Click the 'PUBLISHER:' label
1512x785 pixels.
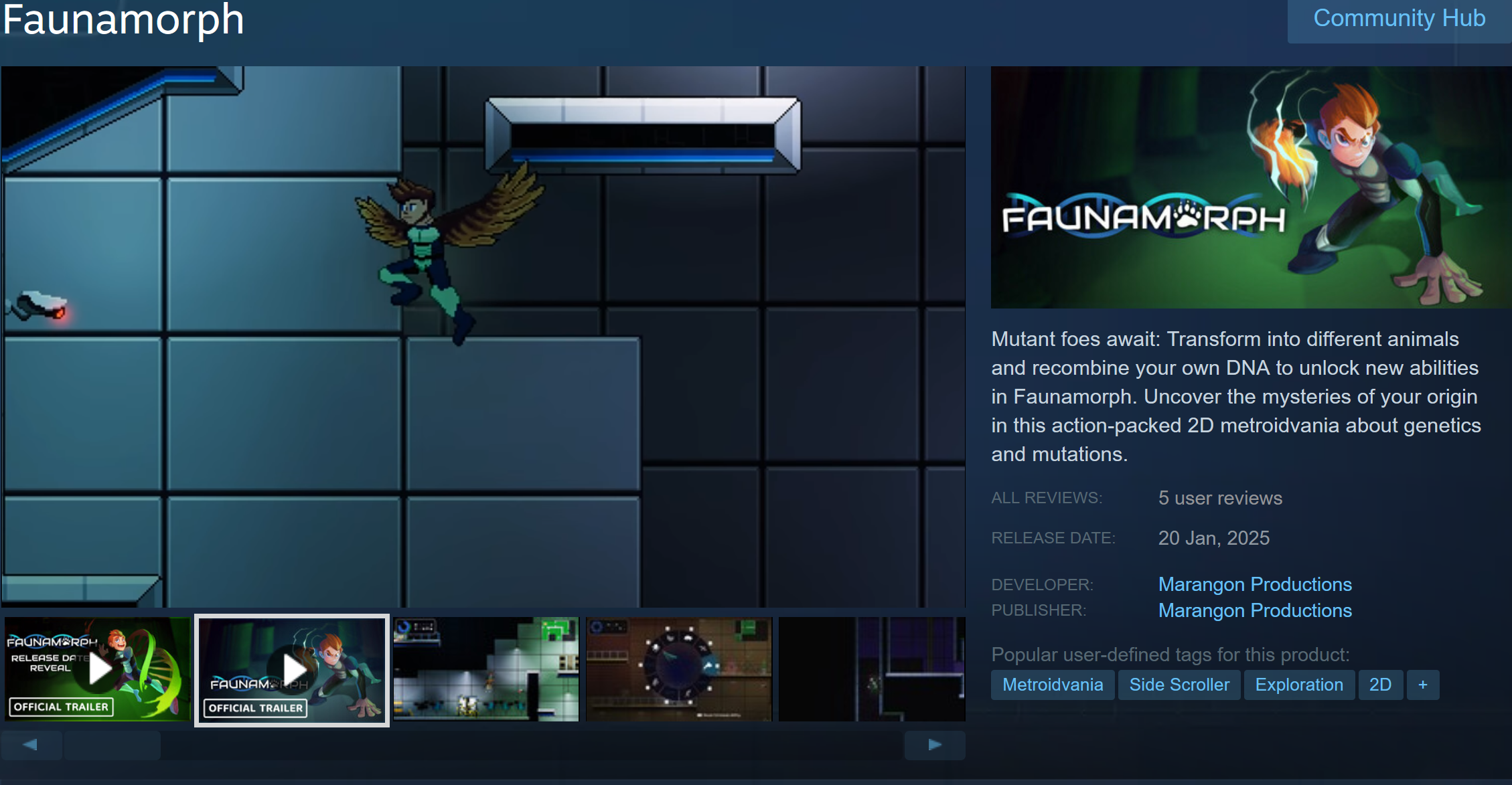(x=1039, y=610)
